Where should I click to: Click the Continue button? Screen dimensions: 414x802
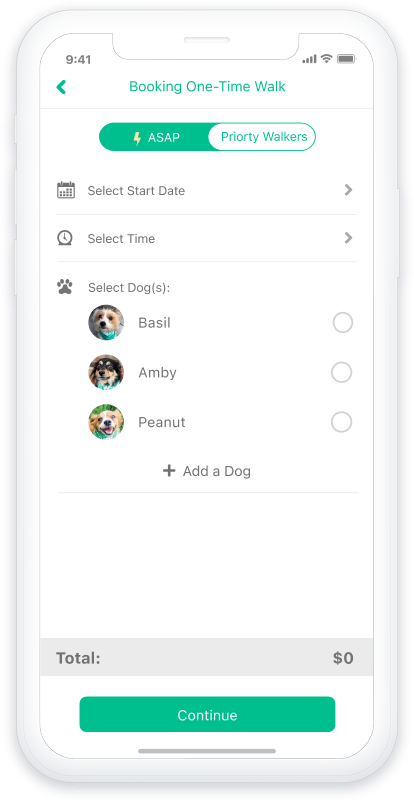point(207,715)
